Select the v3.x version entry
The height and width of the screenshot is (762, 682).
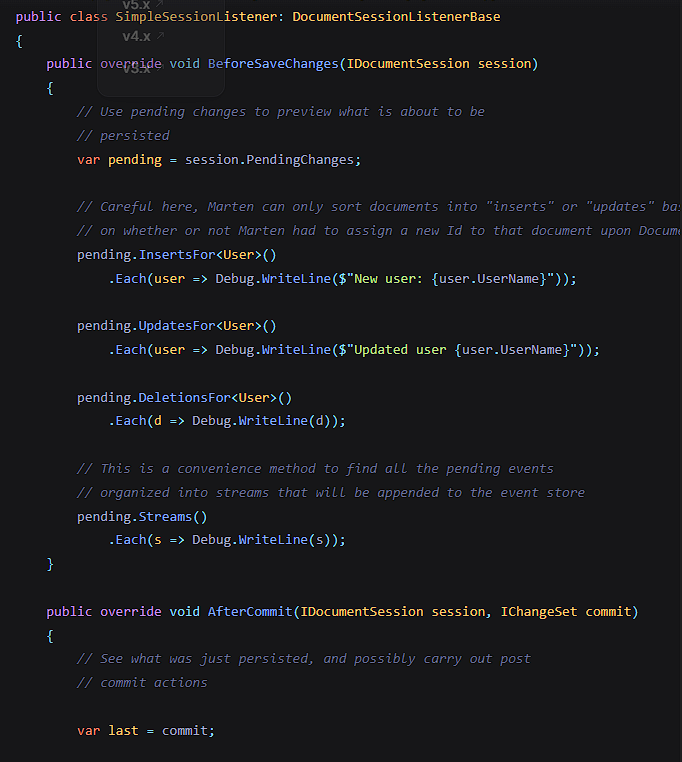(136, 68)
